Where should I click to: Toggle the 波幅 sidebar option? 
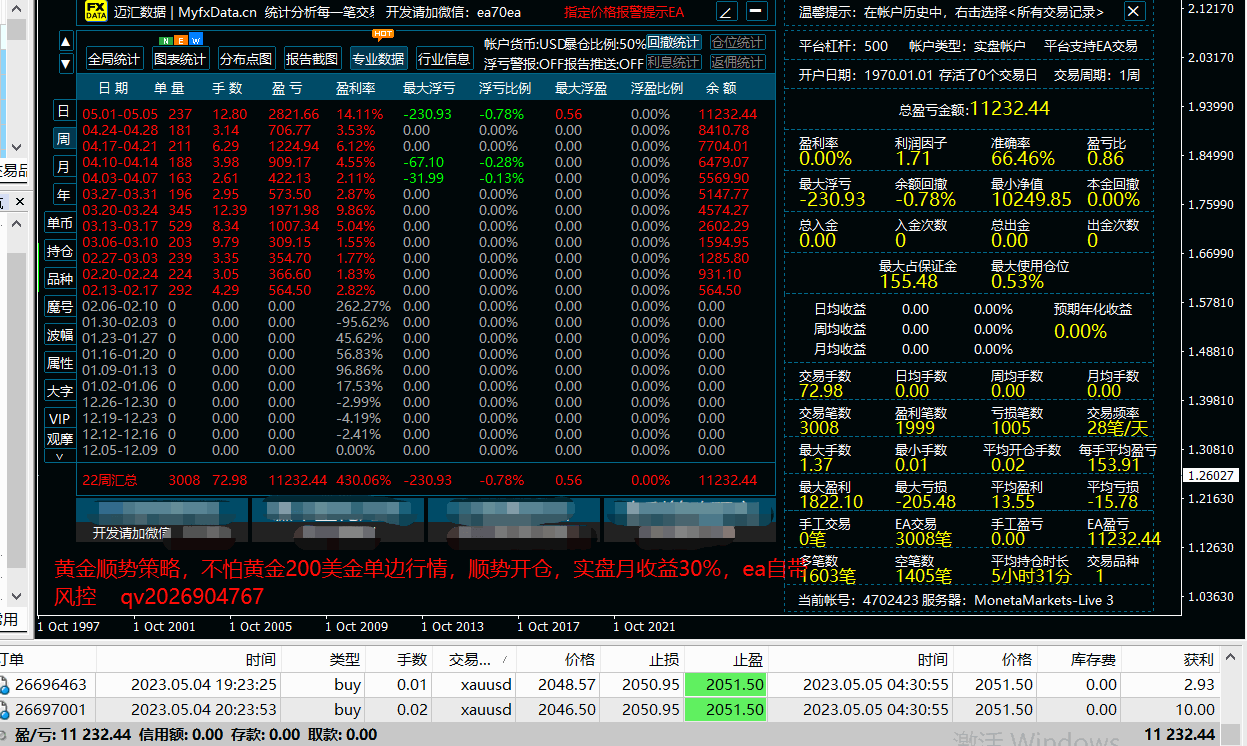point(60,335)
